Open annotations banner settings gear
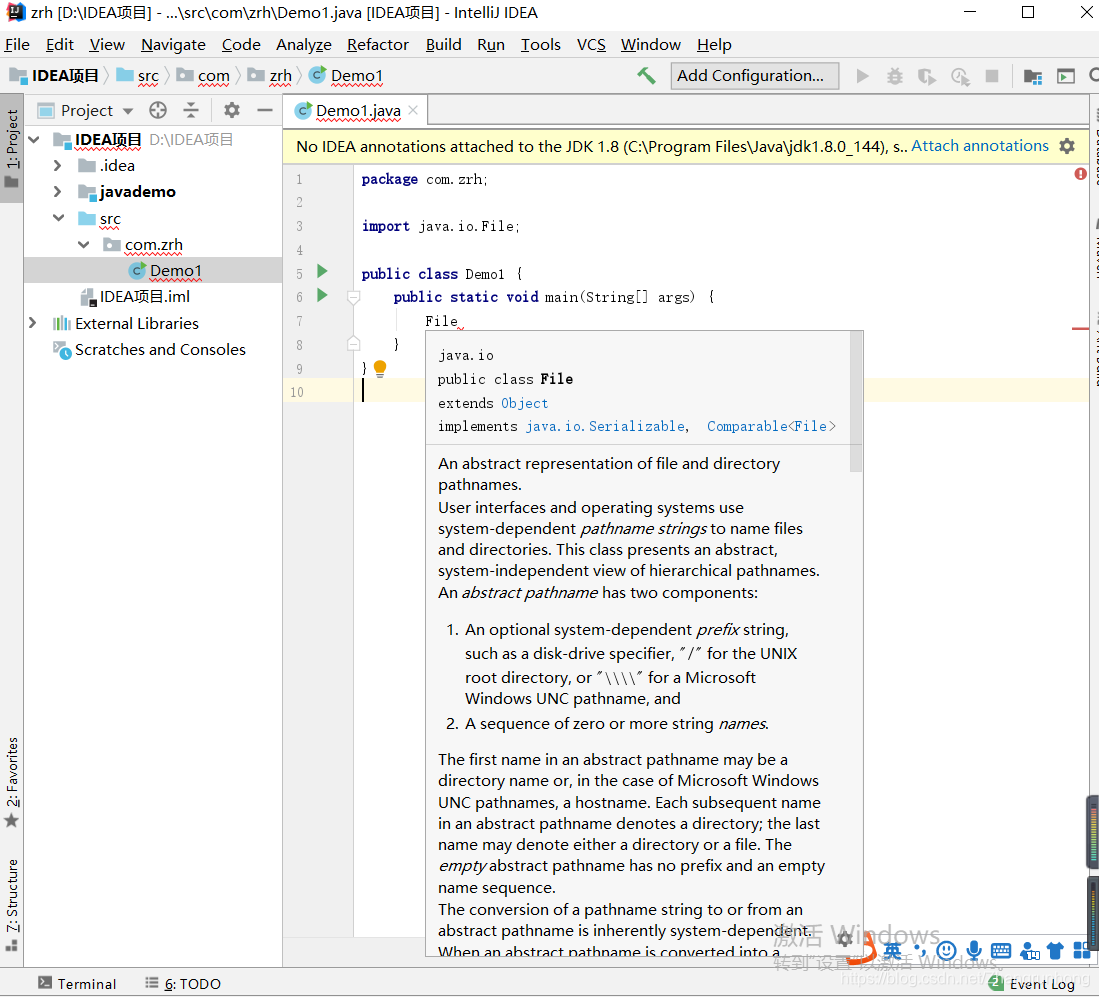This screenshot has height=997, width=1099. pos(1067,146)
